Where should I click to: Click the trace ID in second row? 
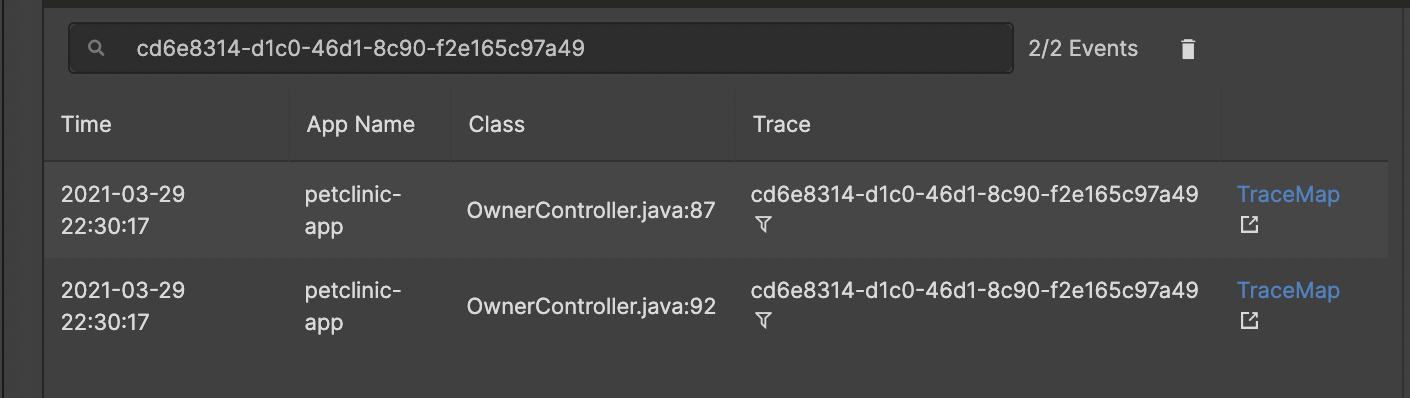(x=975, y=290)
